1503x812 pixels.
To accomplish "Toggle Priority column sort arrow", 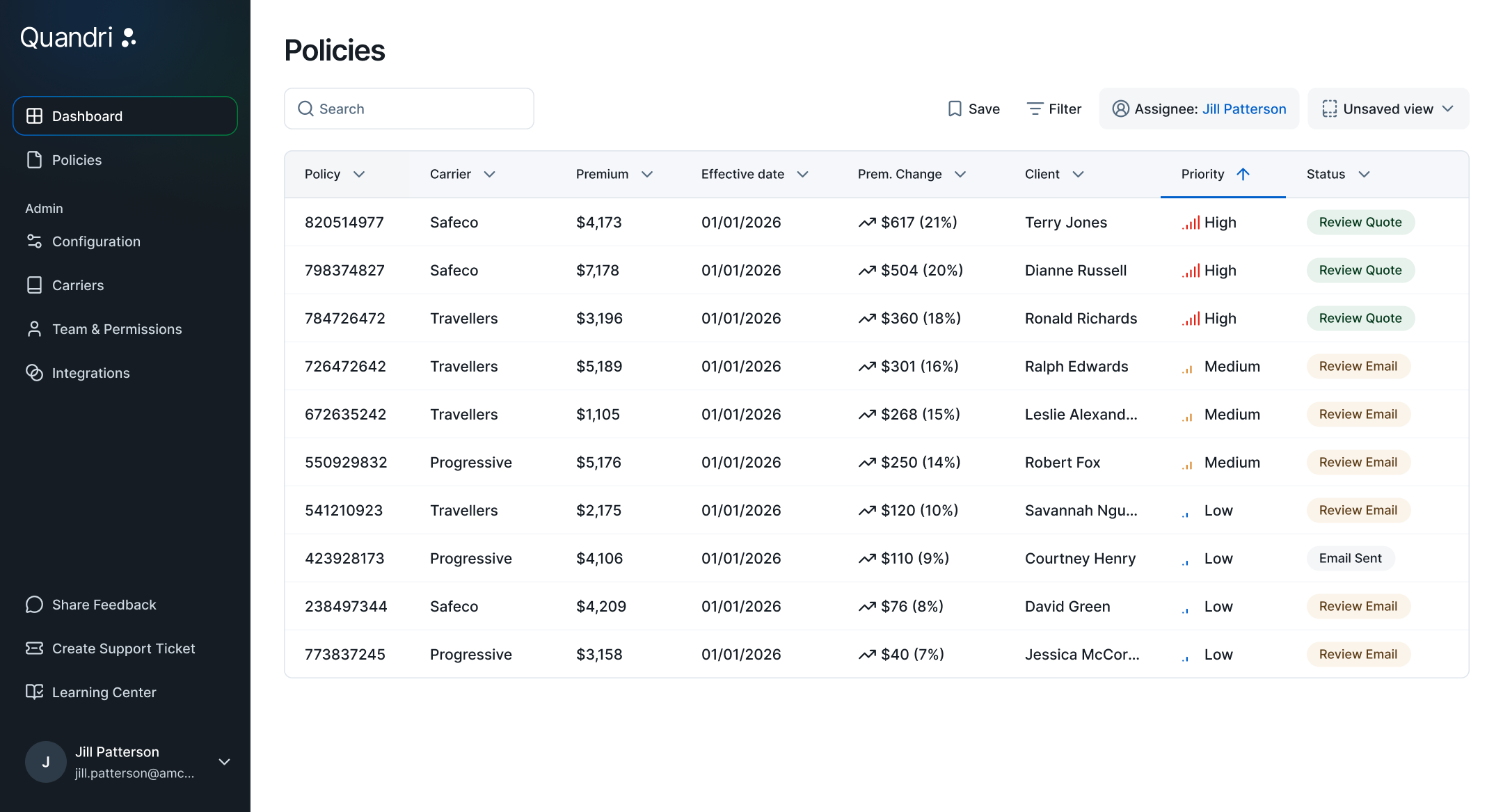I will (1243, 175).
